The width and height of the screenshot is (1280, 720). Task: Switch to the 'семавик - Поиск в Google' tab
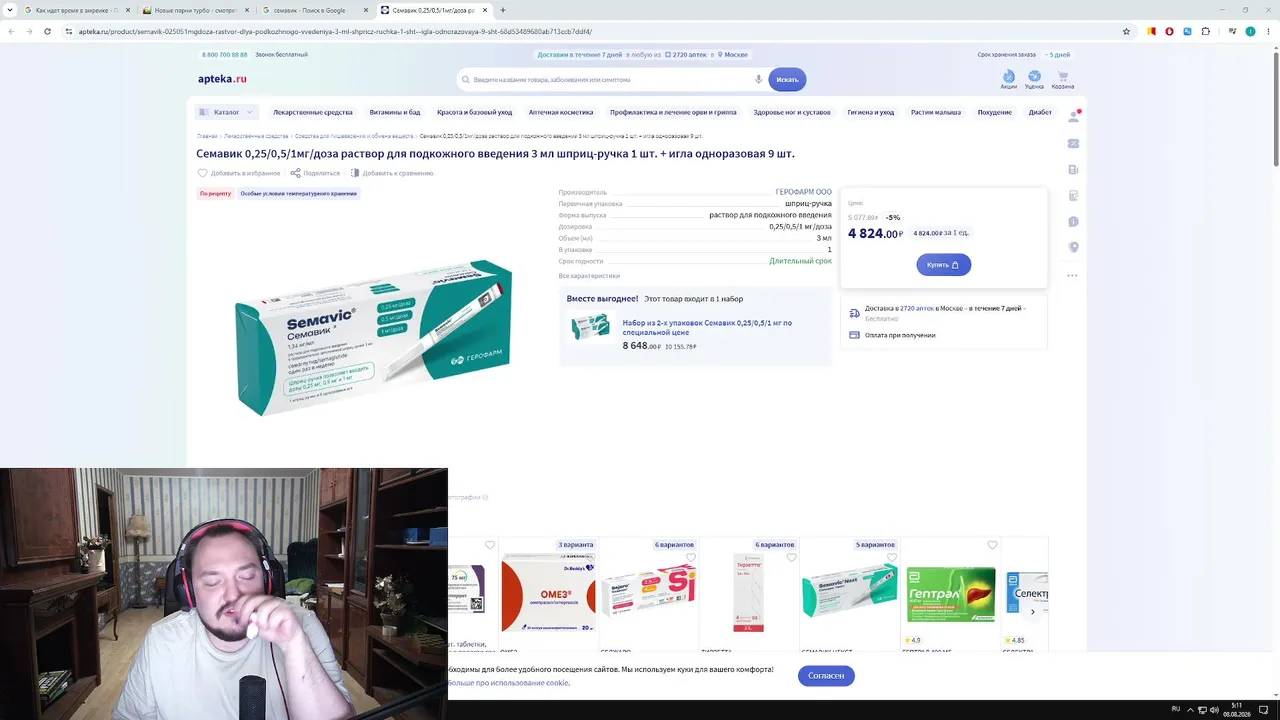(314, 10)
